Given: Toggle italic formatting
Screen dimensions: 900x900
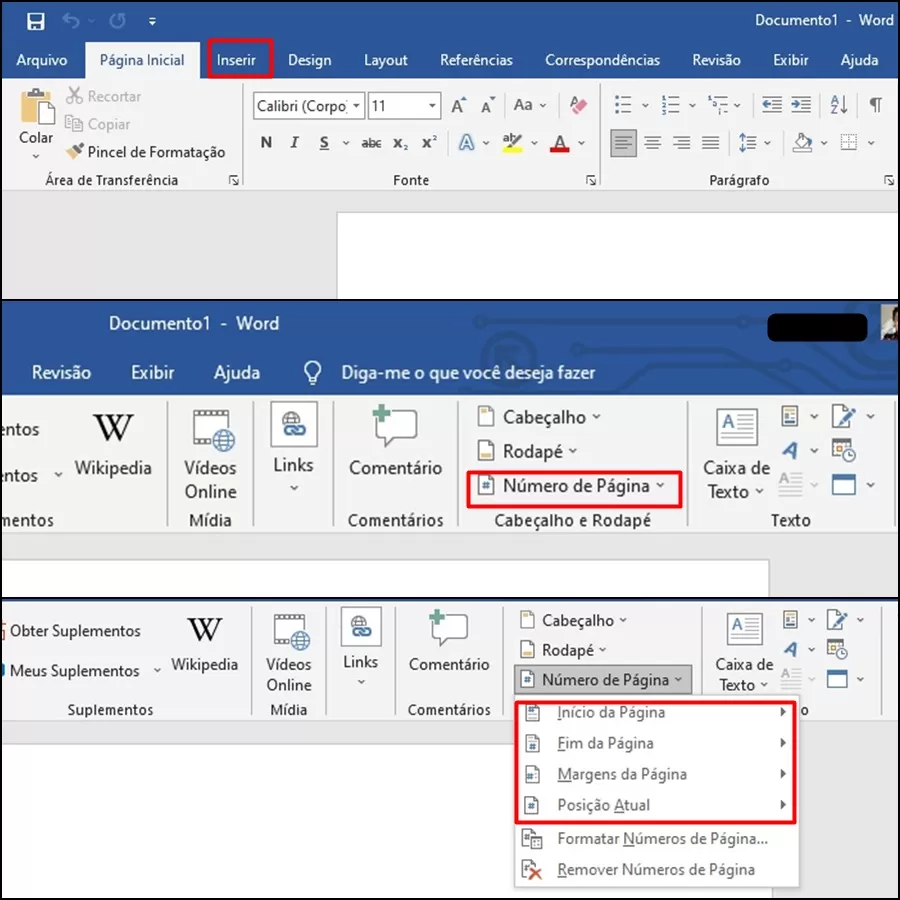Looking at the screenshot, I should [x=294, y=142].
